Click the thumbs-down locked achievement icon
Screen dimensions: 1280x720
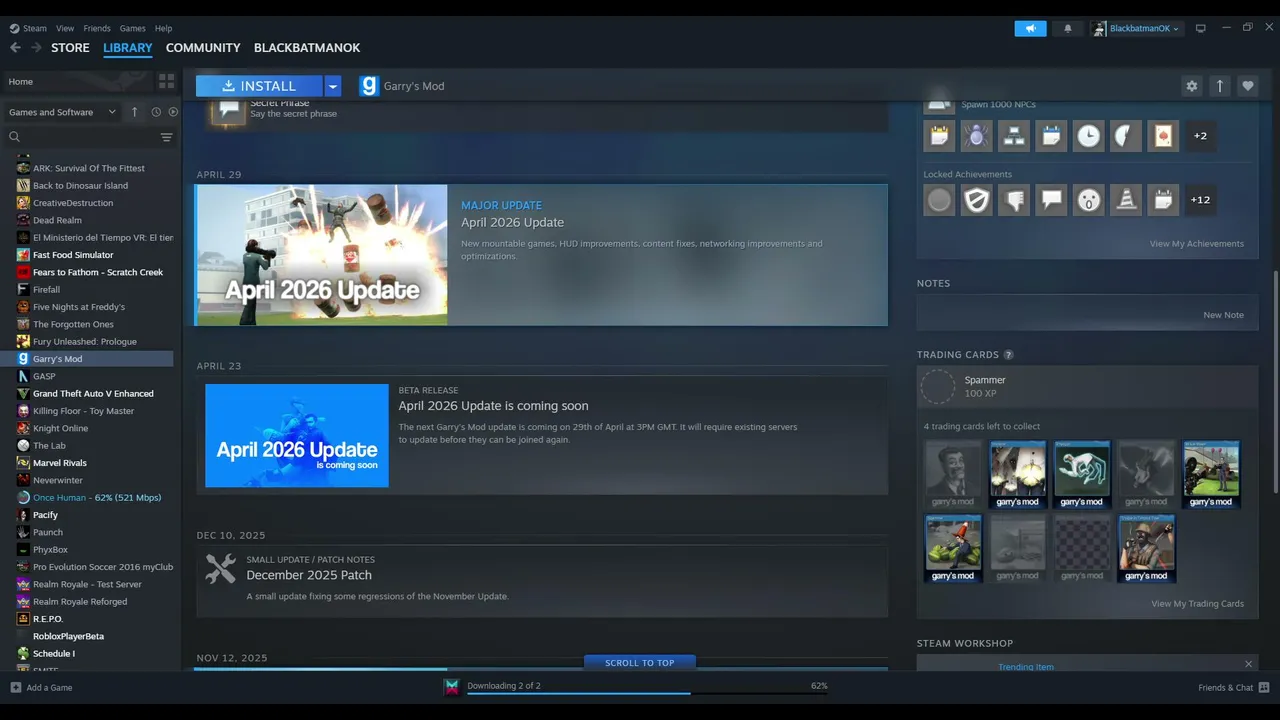click(1014, 200)
